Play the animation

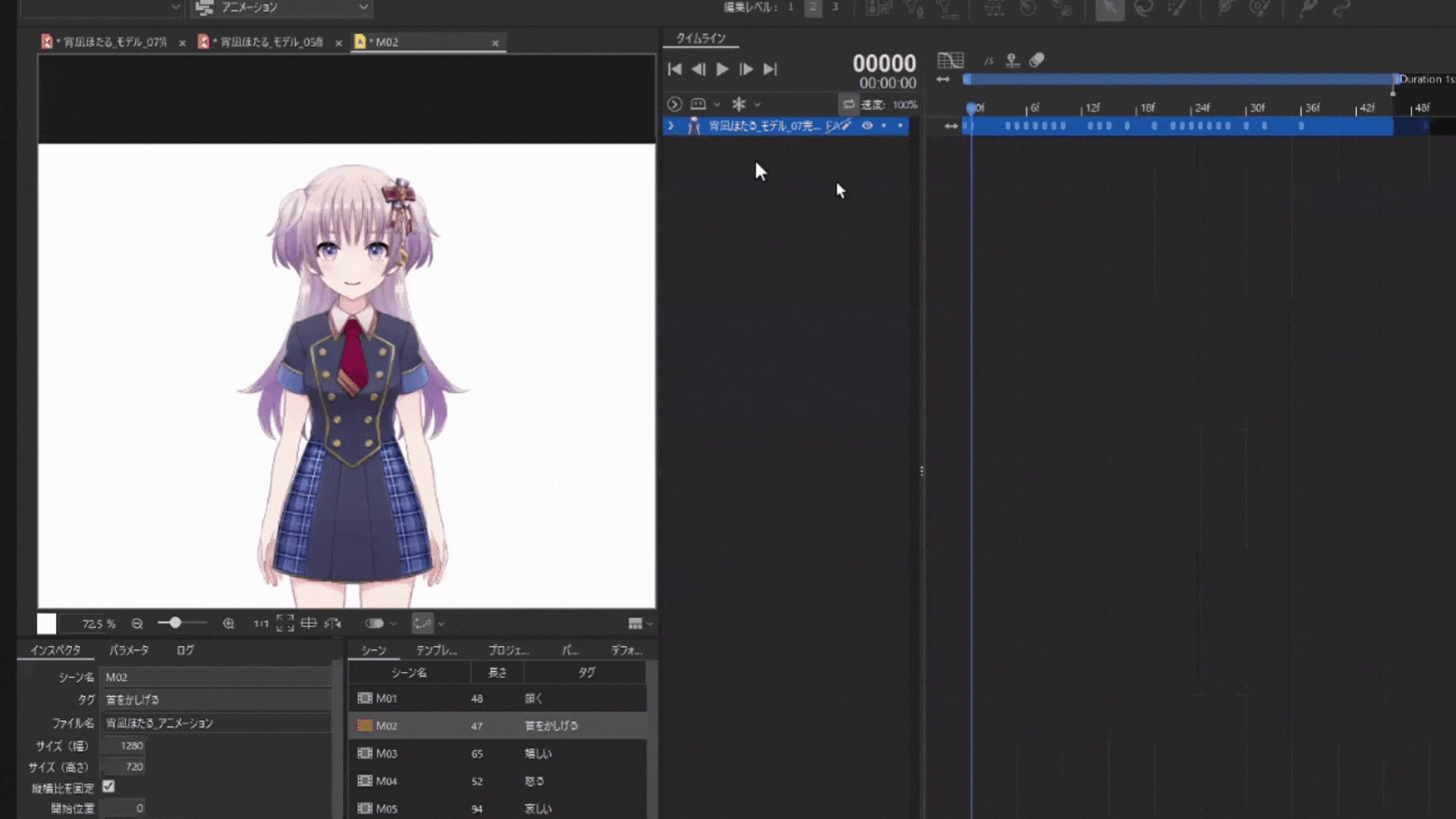point(723,69)
